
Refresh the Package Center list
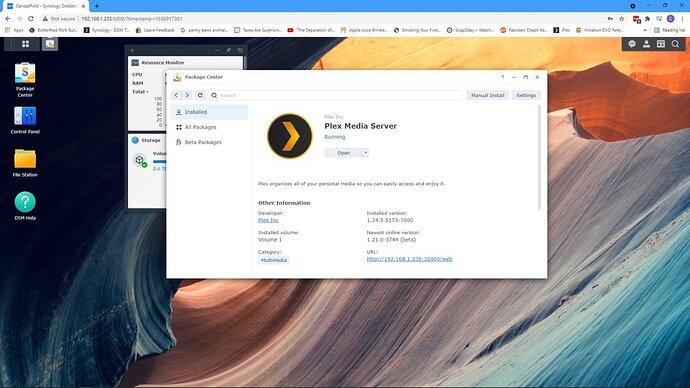(200, 95)
